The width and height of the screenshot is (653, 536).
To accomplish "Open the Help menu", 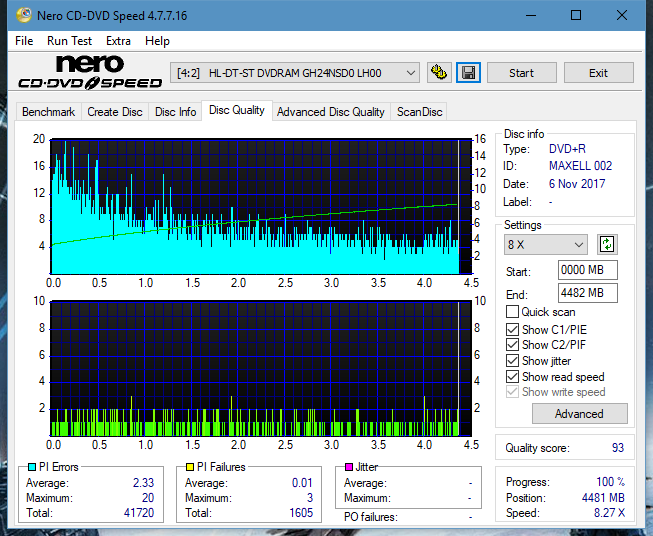I will click(x=157, y=41).
